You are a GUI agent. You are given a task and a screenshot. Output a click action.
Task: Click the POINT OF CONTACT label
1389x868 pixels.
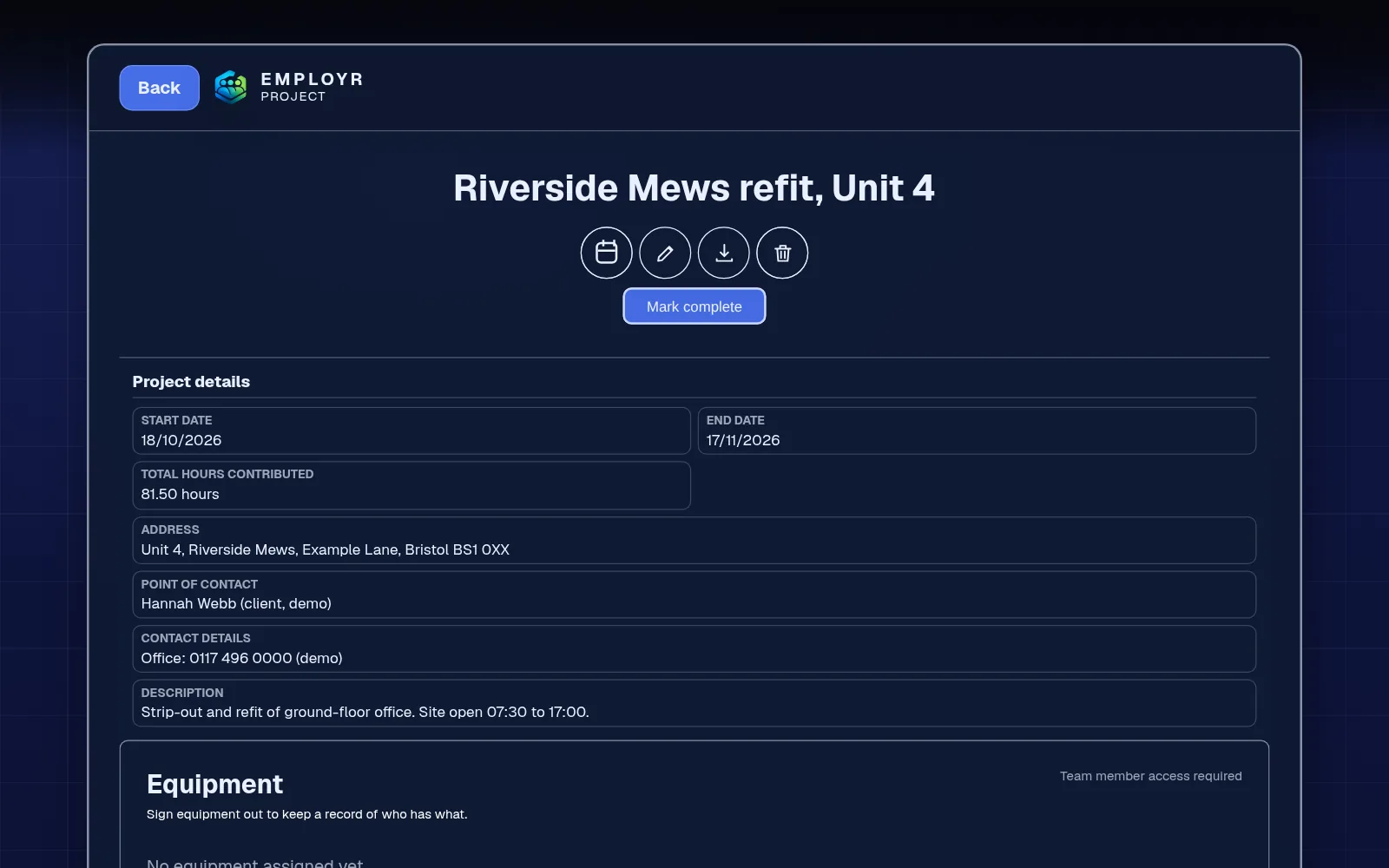(200, 584)
